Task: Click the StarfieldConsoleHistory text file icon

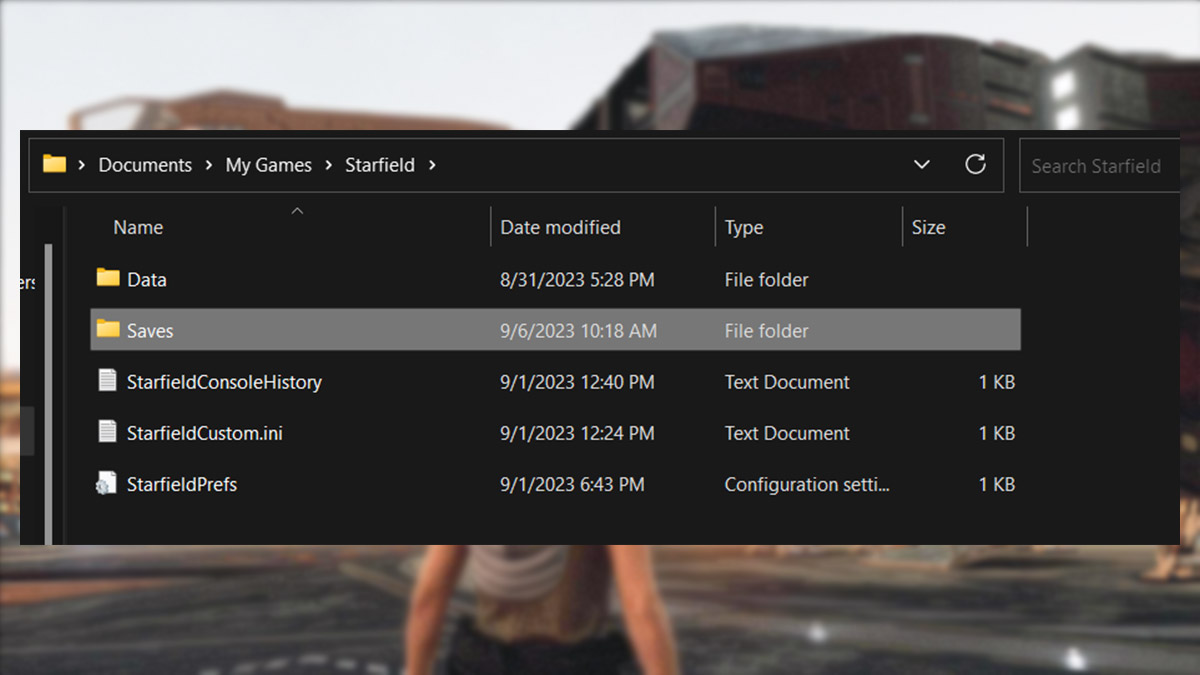Action: 108,381
